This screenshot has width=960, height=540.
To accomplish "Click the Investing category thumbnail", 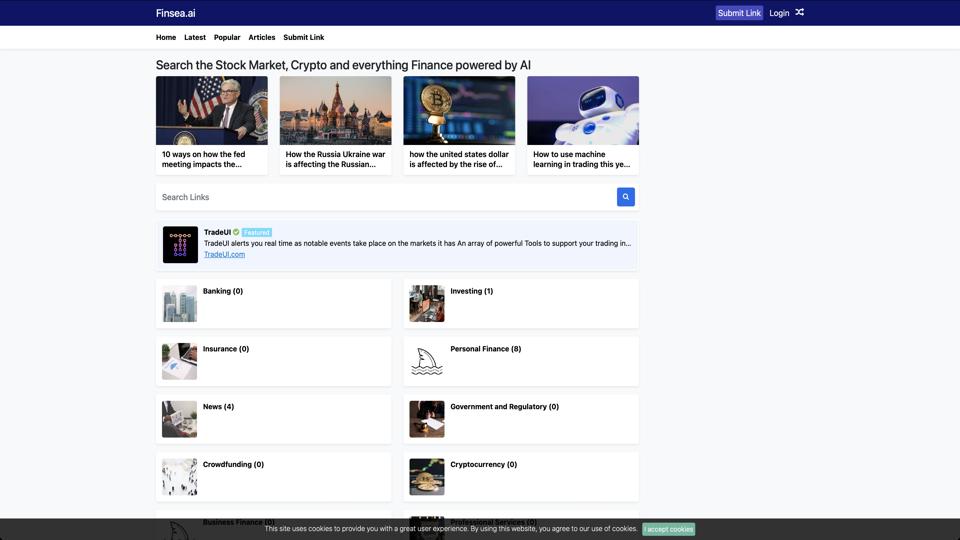I will click(x=427, y=304).
